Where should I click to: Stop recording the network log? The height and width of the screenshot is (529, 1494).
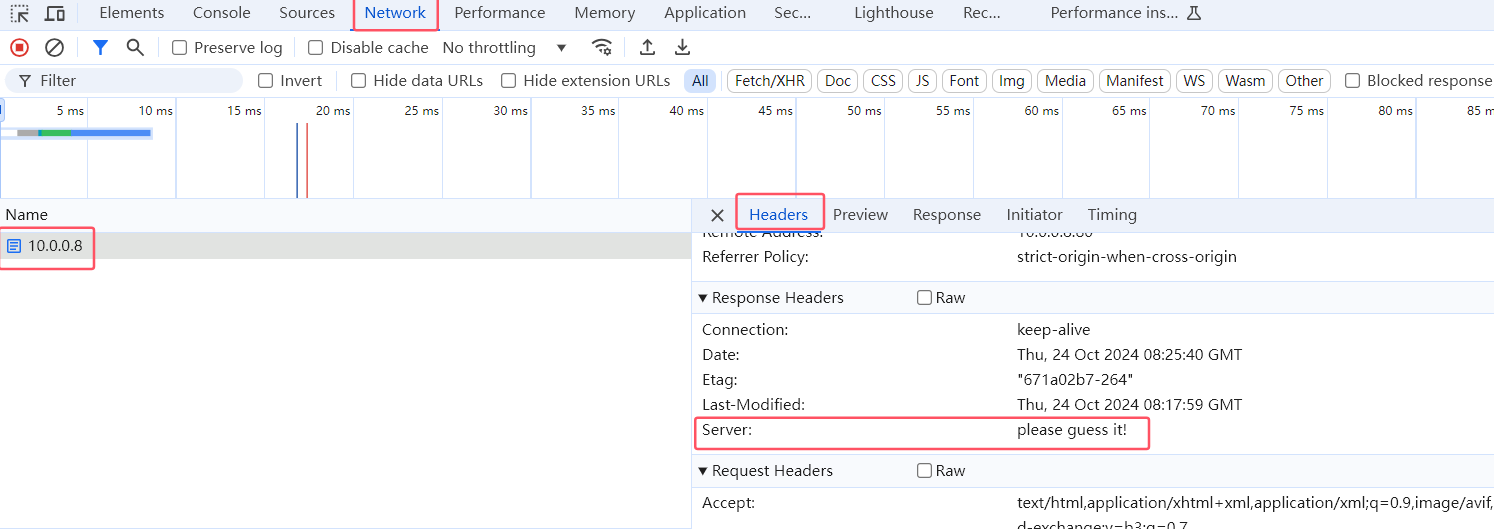click(19, 47)
